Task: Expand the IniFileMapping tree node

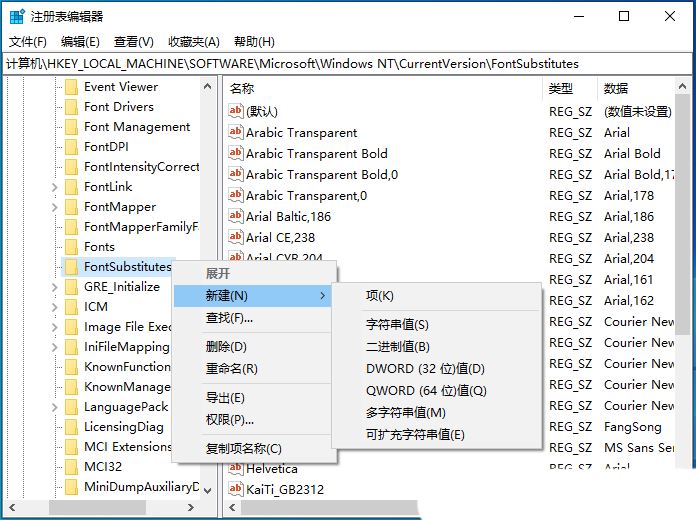Action: (x=55, y=347)
